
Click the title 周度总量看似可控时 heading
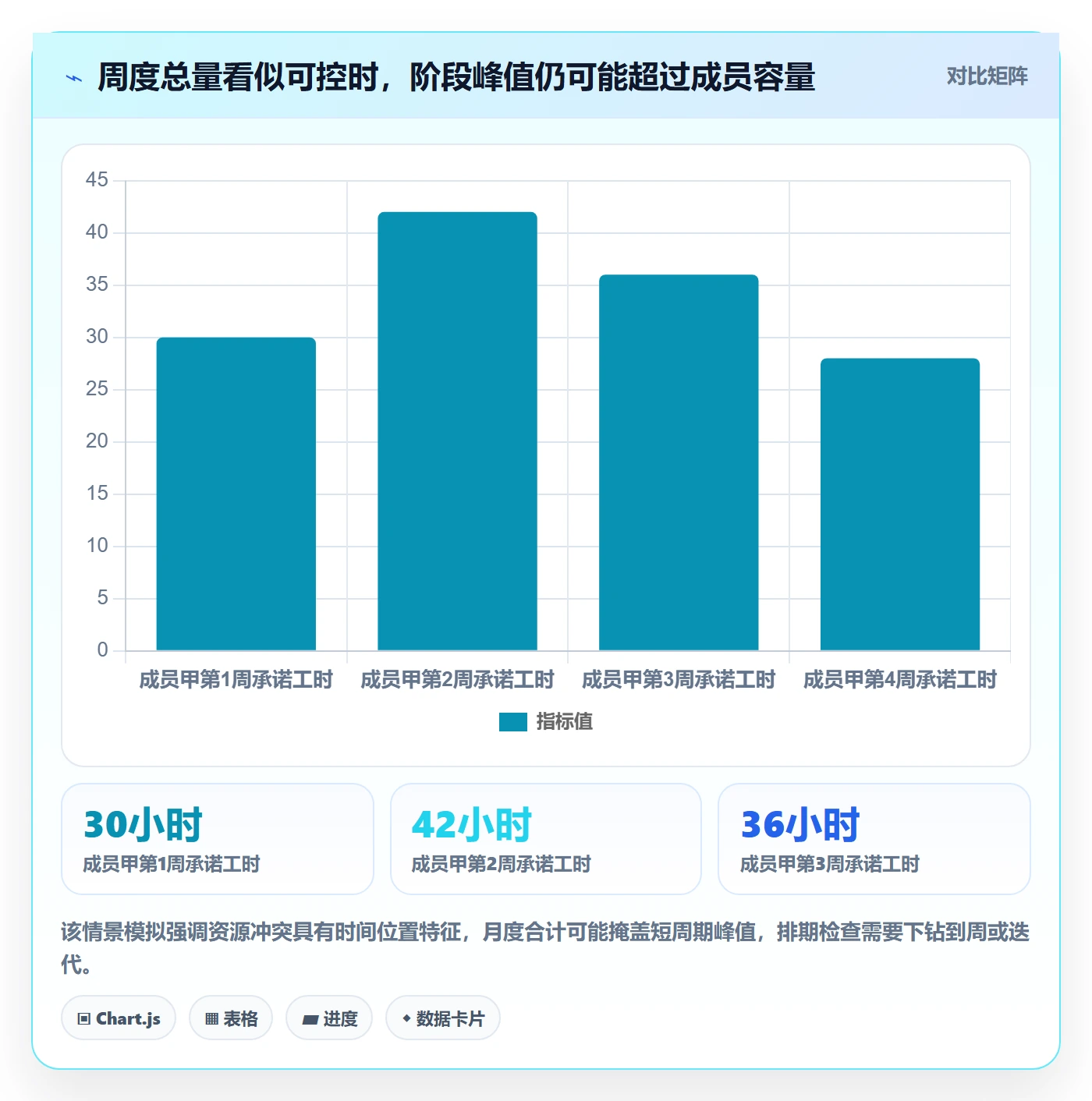456,77
